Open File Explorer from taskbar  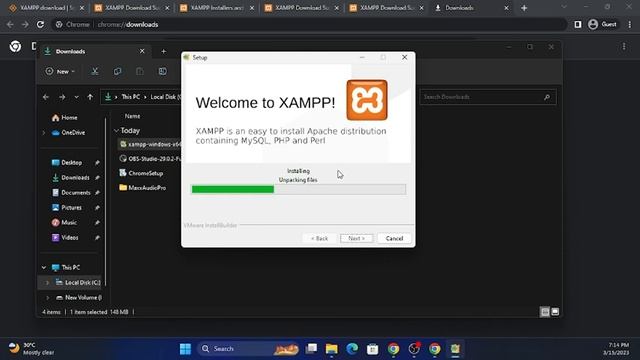[x=331, y=349]
